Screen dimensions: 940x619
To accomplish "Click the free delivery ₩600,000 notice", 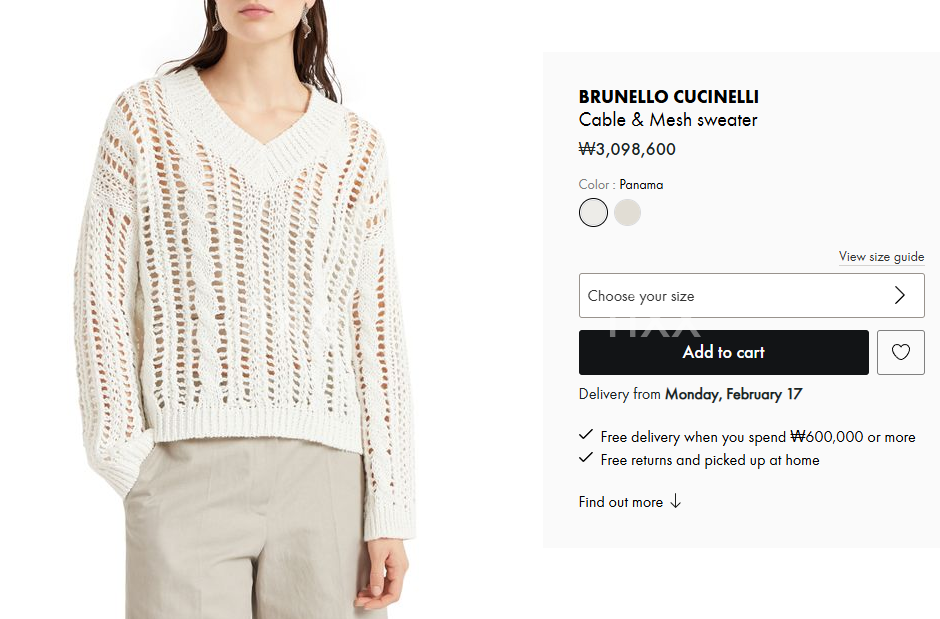I will coord(758,437).
